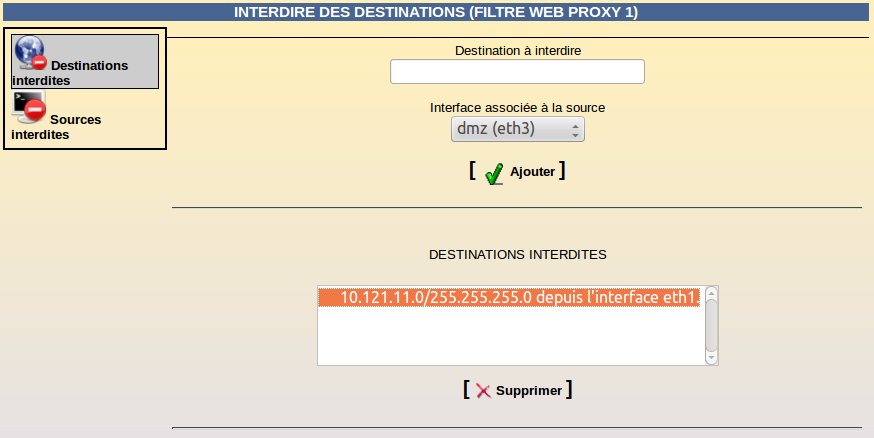Click the globe icon for Destinations interdites
Screen dimensions: 874x438
[x=30, y=53]
